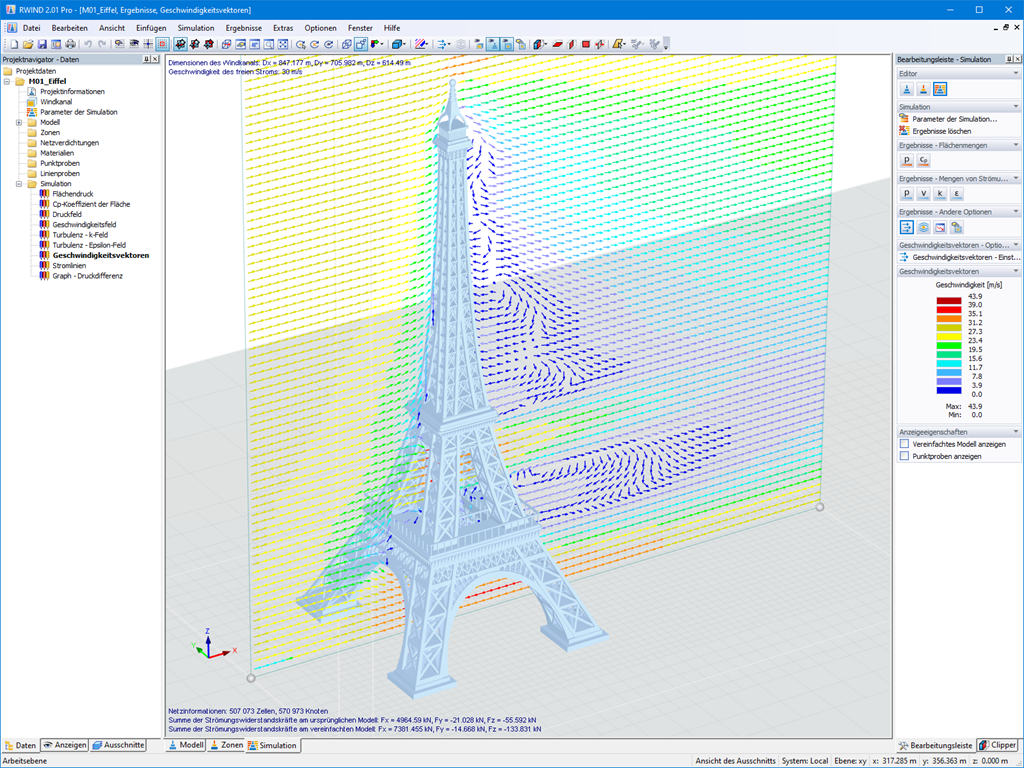Click the redo arrow in toolbar

[x=102, y=44]
